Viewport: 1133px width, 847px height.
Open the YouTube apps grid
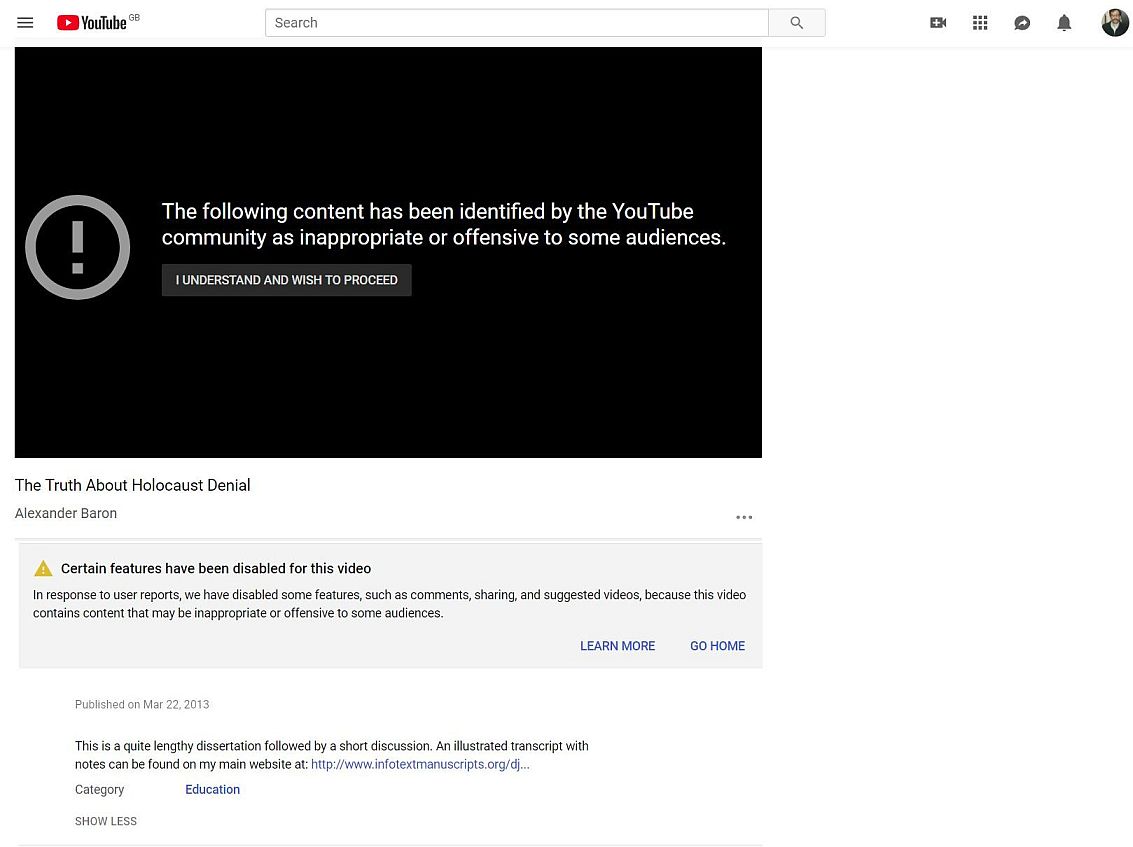pos(980,23)
